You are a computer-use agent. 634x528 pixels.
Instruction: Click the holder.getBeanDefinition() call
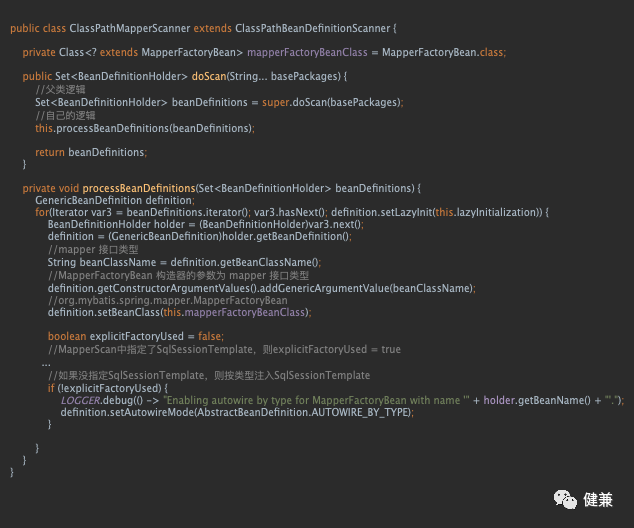click(295, 236)
